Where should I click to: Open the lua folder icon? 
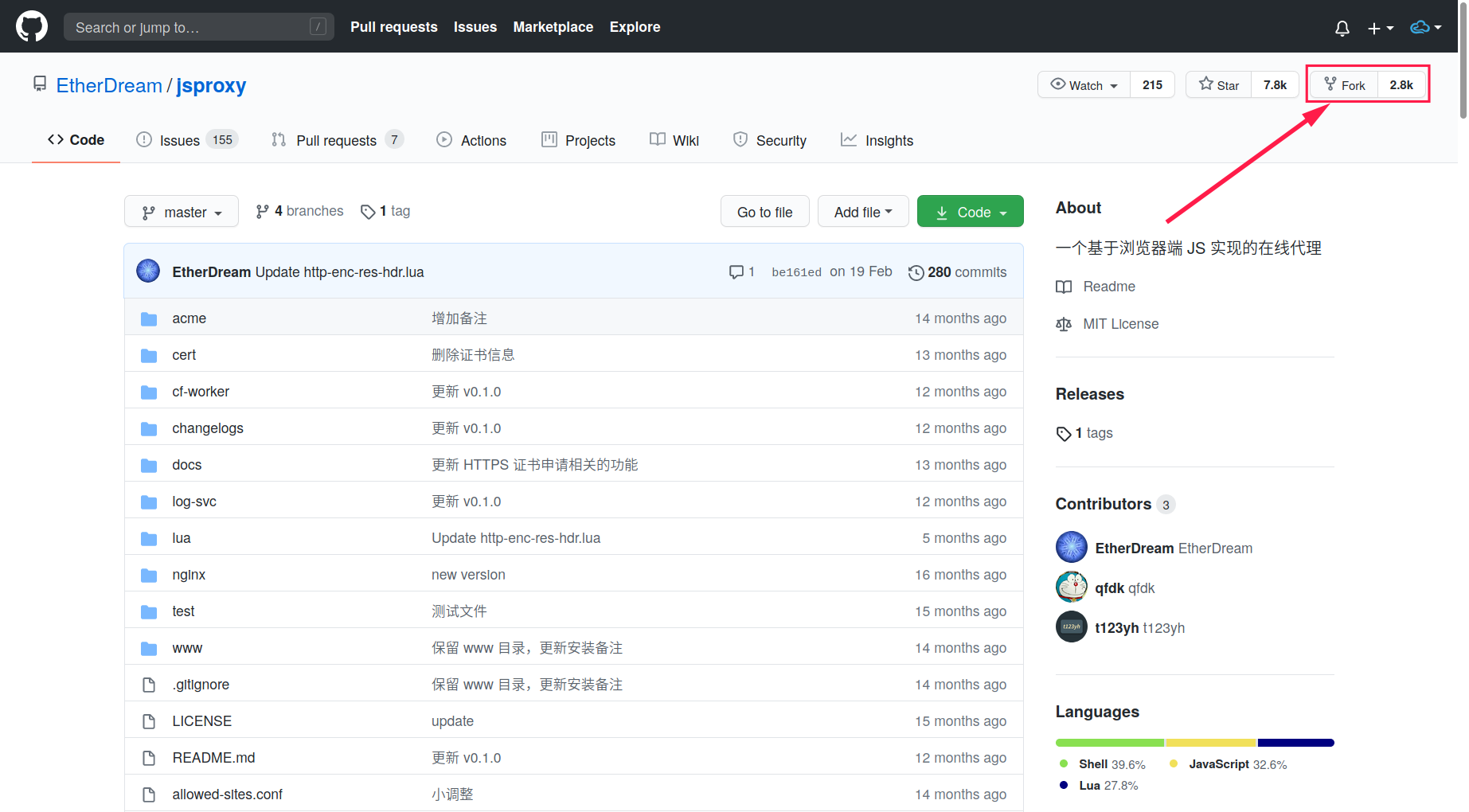(149, 538)
